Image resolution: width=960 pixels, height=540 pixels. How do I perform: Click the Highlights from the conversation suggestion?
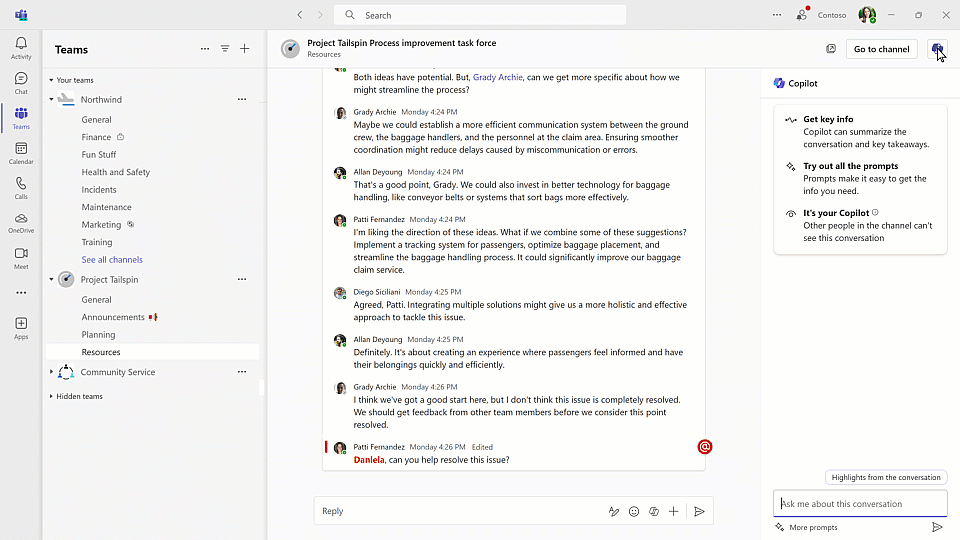point(886,477)
